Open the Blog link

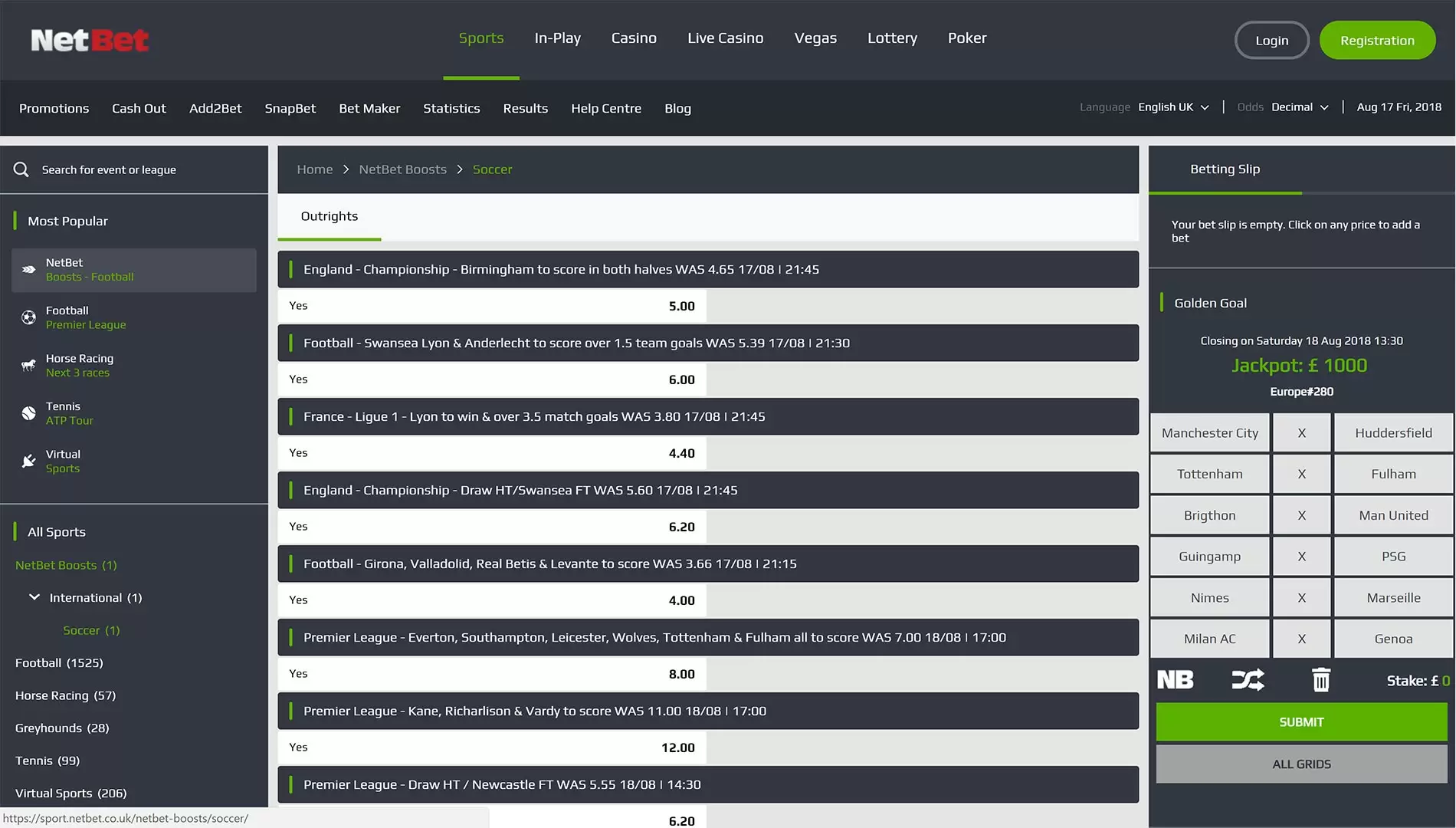click(x=677, y=108)
